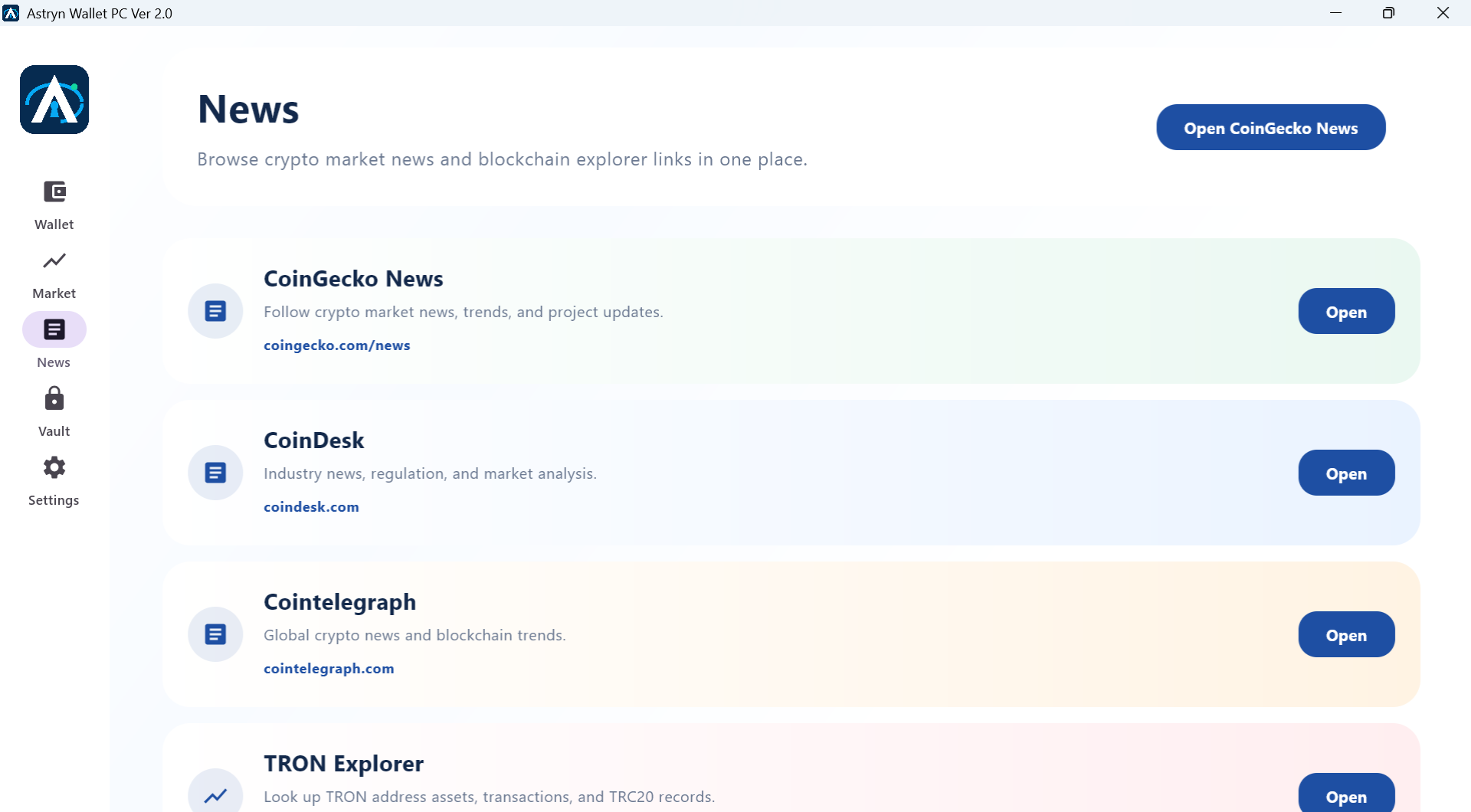Open the Cointelegraph card
The height and width of the screenshot is (812, 1471).
pyautogui.click(x=1346, y=634)
